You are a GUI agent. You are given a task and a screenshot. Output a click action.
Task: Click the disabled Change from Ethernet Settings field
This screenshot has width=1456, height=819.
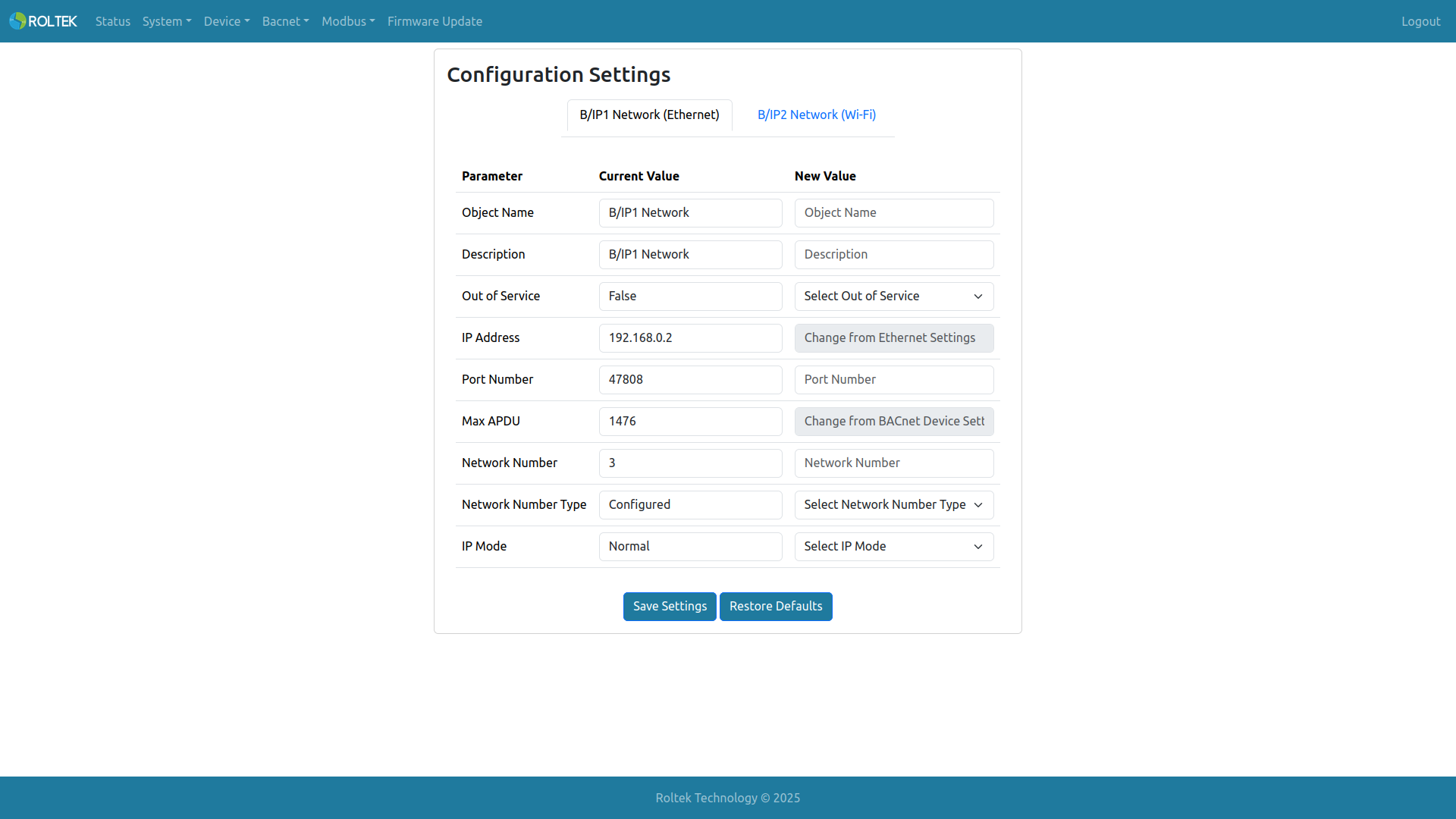coord(894,338)
